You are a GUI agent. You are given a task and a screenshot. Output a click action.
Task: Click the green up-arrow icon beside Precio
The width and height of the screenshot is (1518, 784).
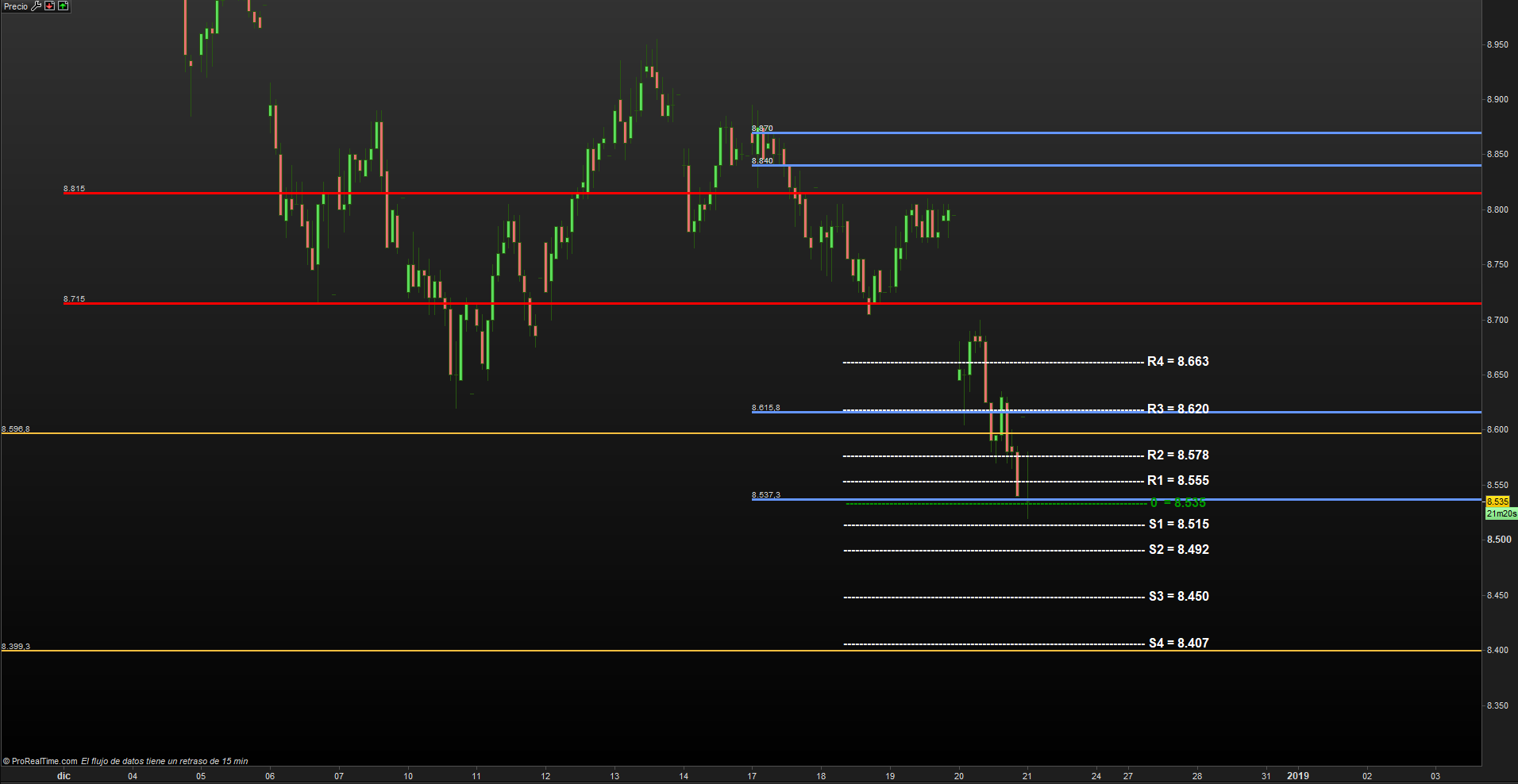point(63,6)
